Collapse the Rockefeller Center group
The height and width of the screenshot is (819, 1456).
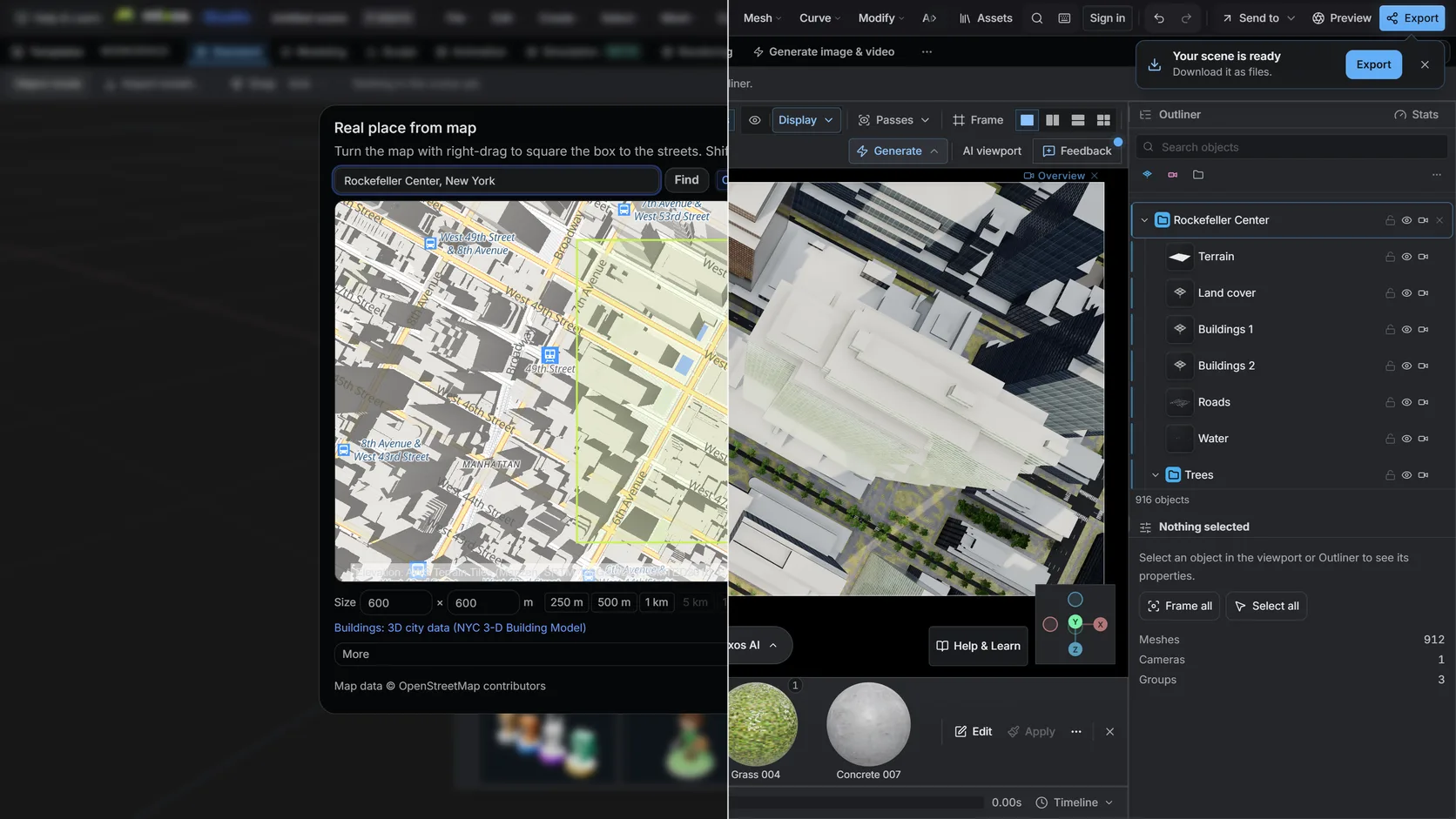click(1144, 220)
